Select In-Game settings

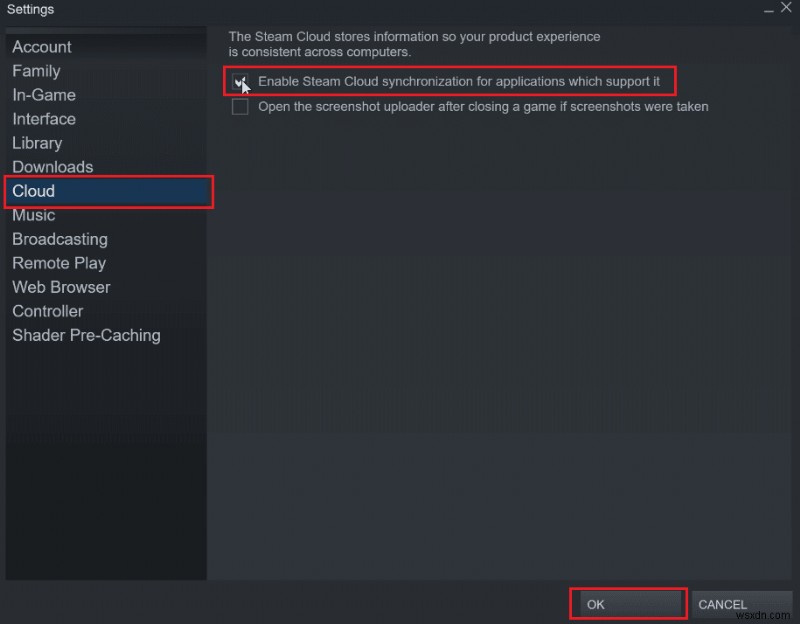pyautogui.click(x=44, y=94)
